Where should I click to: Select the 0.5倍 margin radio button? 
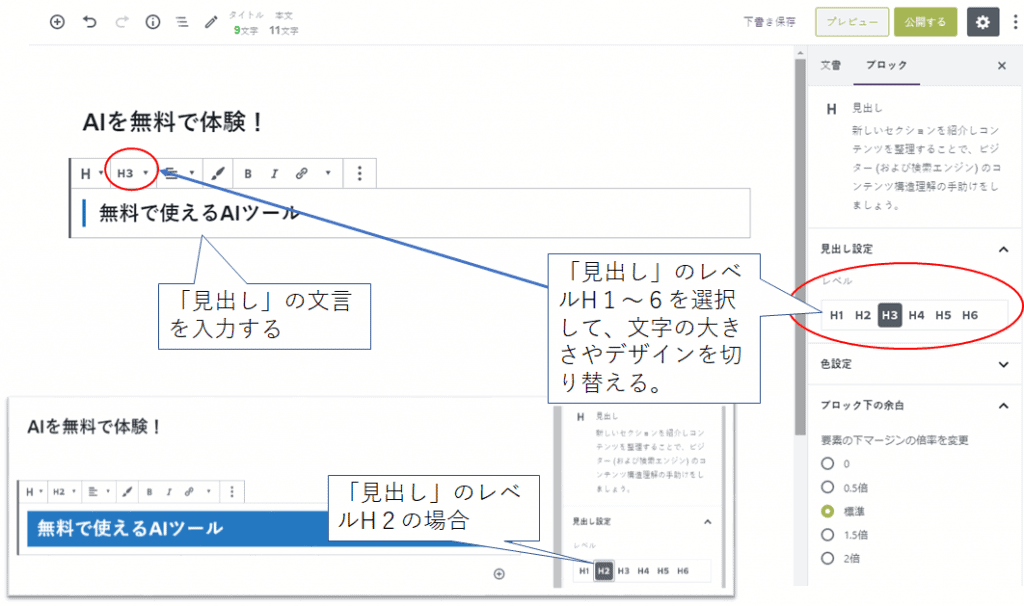click(827, 487)
